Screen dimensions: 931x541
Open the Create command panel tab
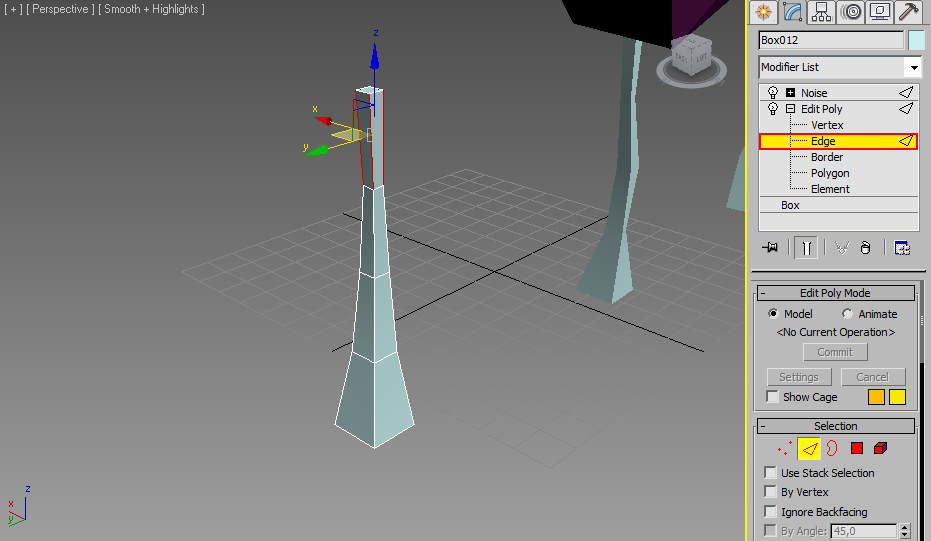click(x=764, y=12)
